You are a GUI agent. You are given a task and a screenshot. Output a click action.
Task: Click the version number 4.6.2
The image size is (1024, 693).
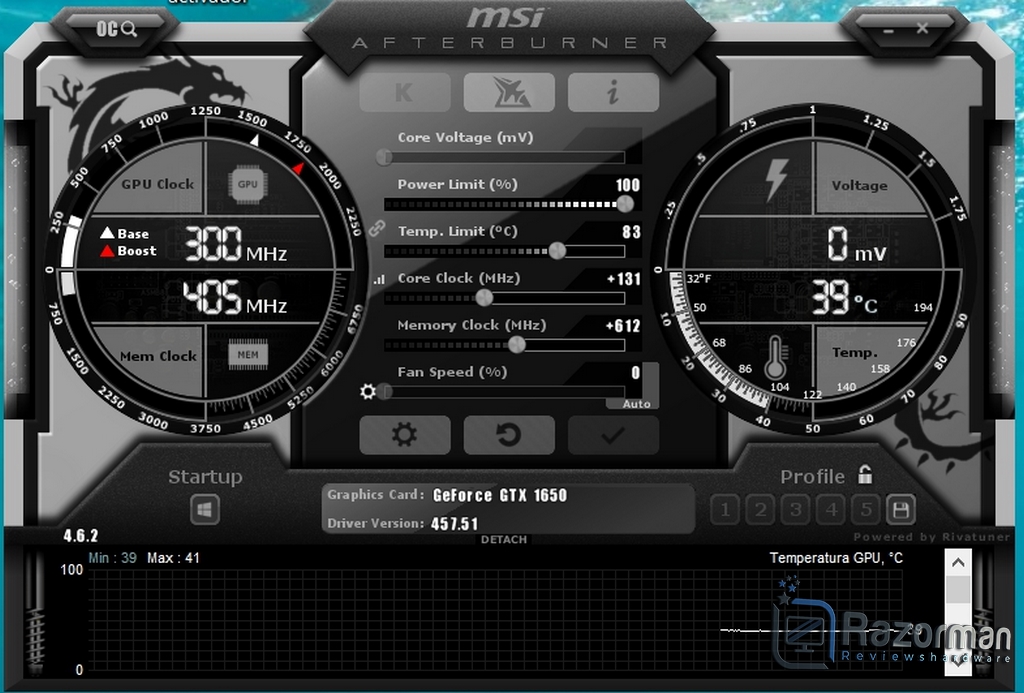pyautogui.click(x=80, y=536)
